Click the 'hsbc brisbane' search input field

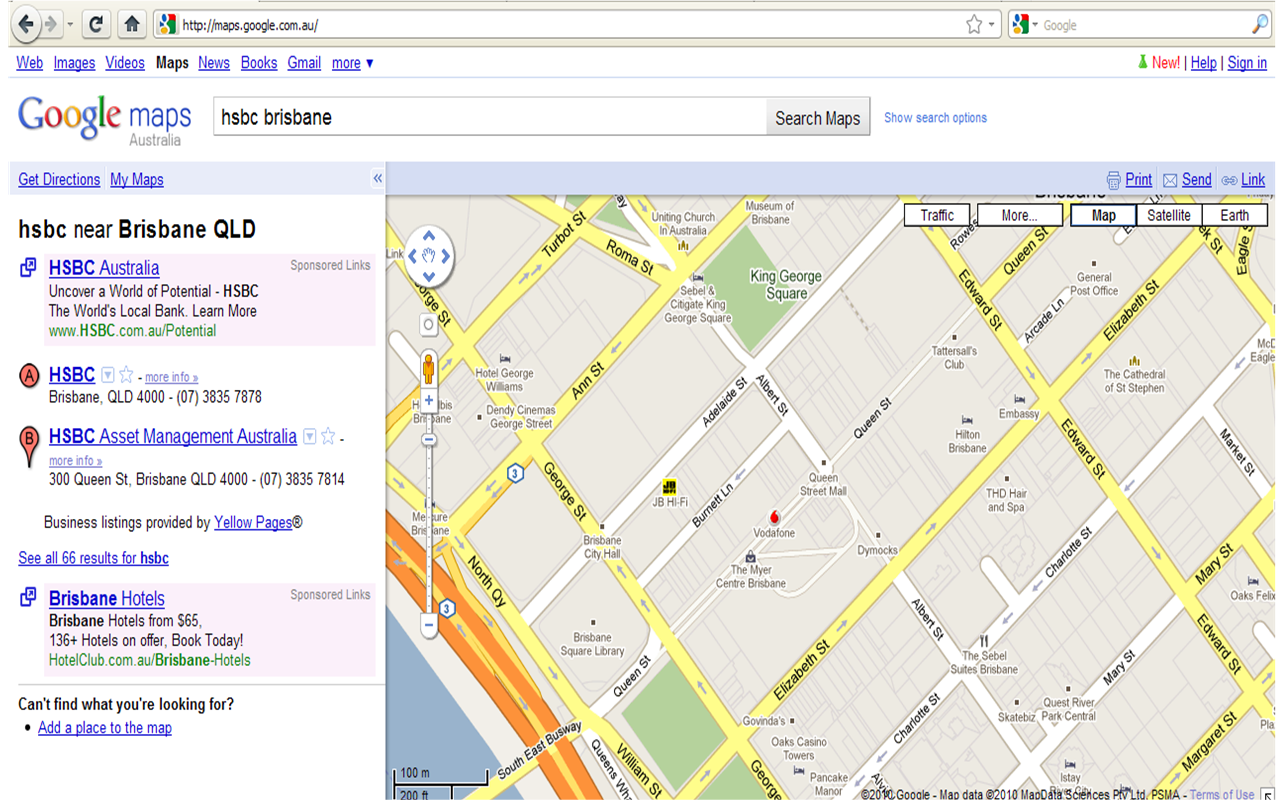click(490, 117)
